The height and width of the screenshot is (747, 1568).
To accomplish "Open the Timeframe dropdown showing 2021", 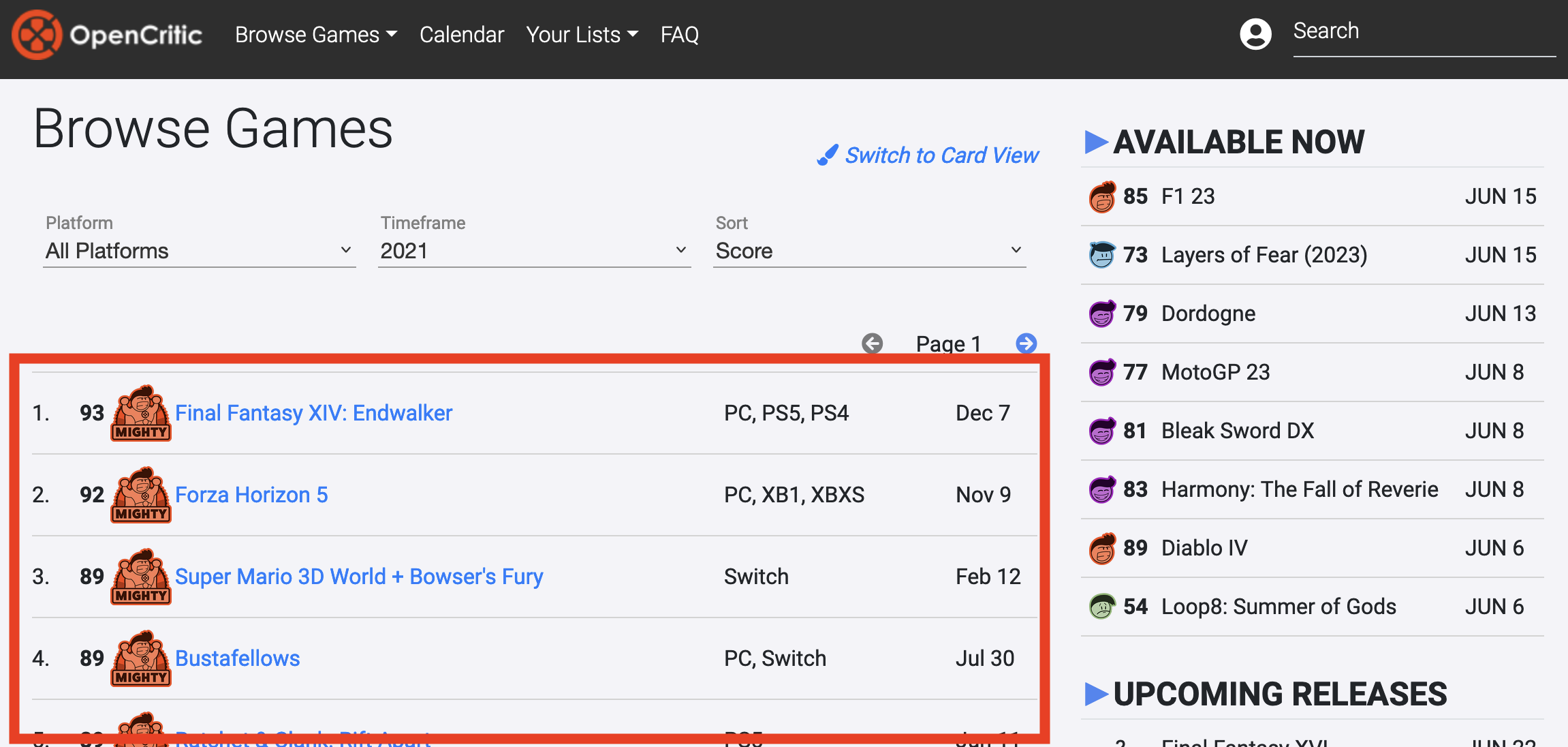I will point(534,251).
